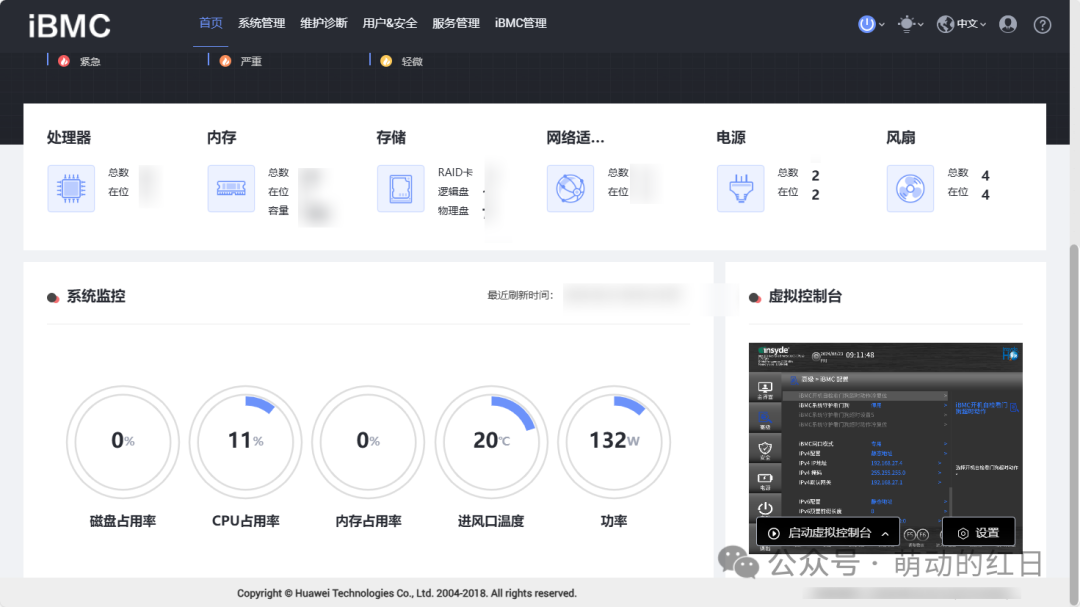The image size is (1080, 607).
Task: Click the fan icon
Action: point(910,188)
